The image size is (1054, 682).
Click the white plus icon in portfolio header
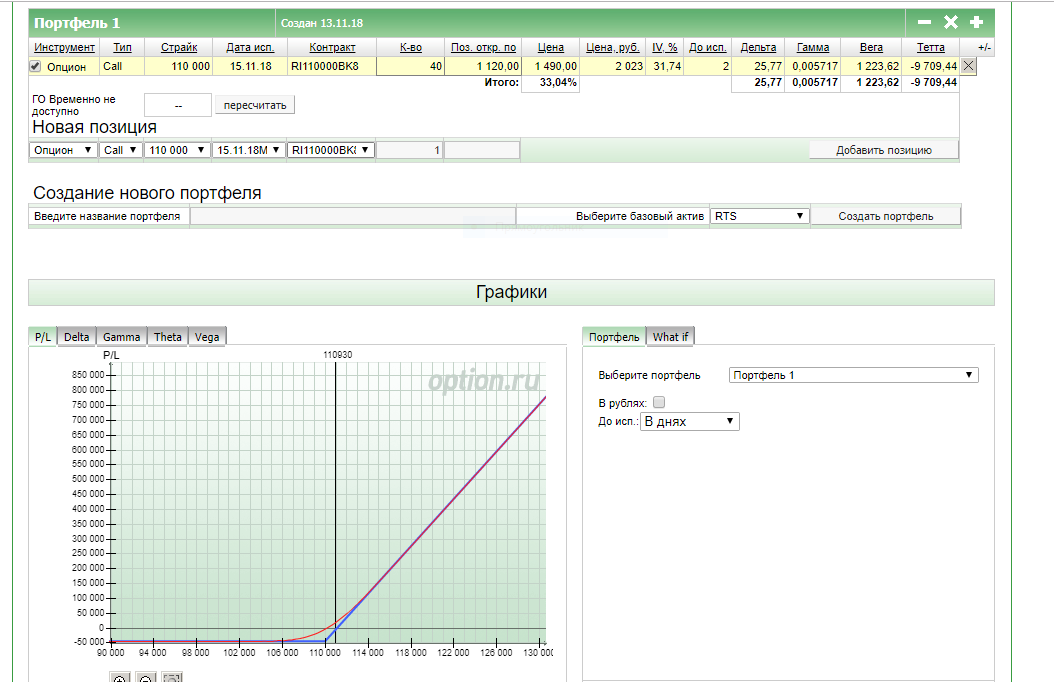pos(977,22)
